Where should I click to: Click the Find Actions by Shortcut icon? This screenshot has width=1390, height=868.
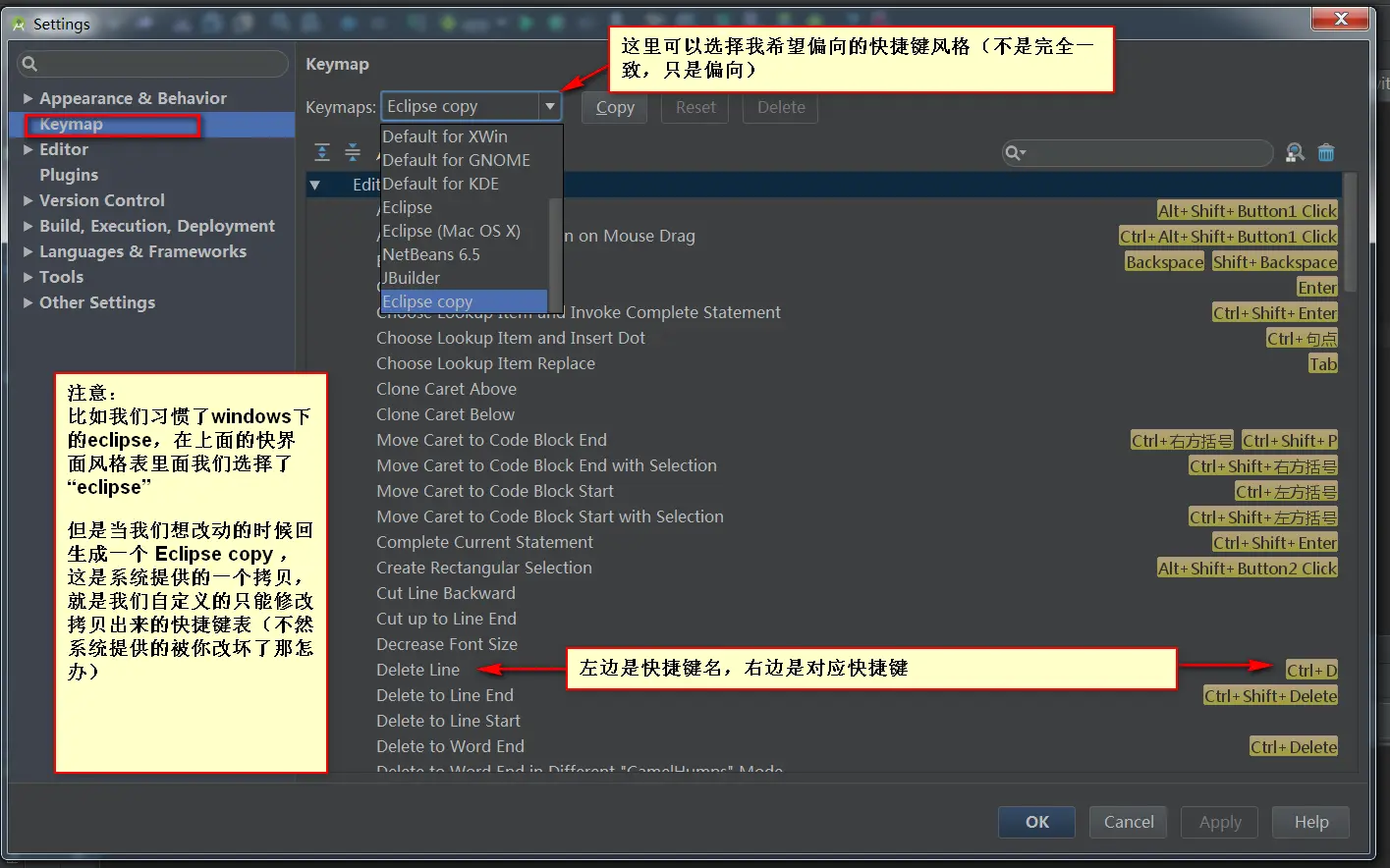[x=1296, y=152]
